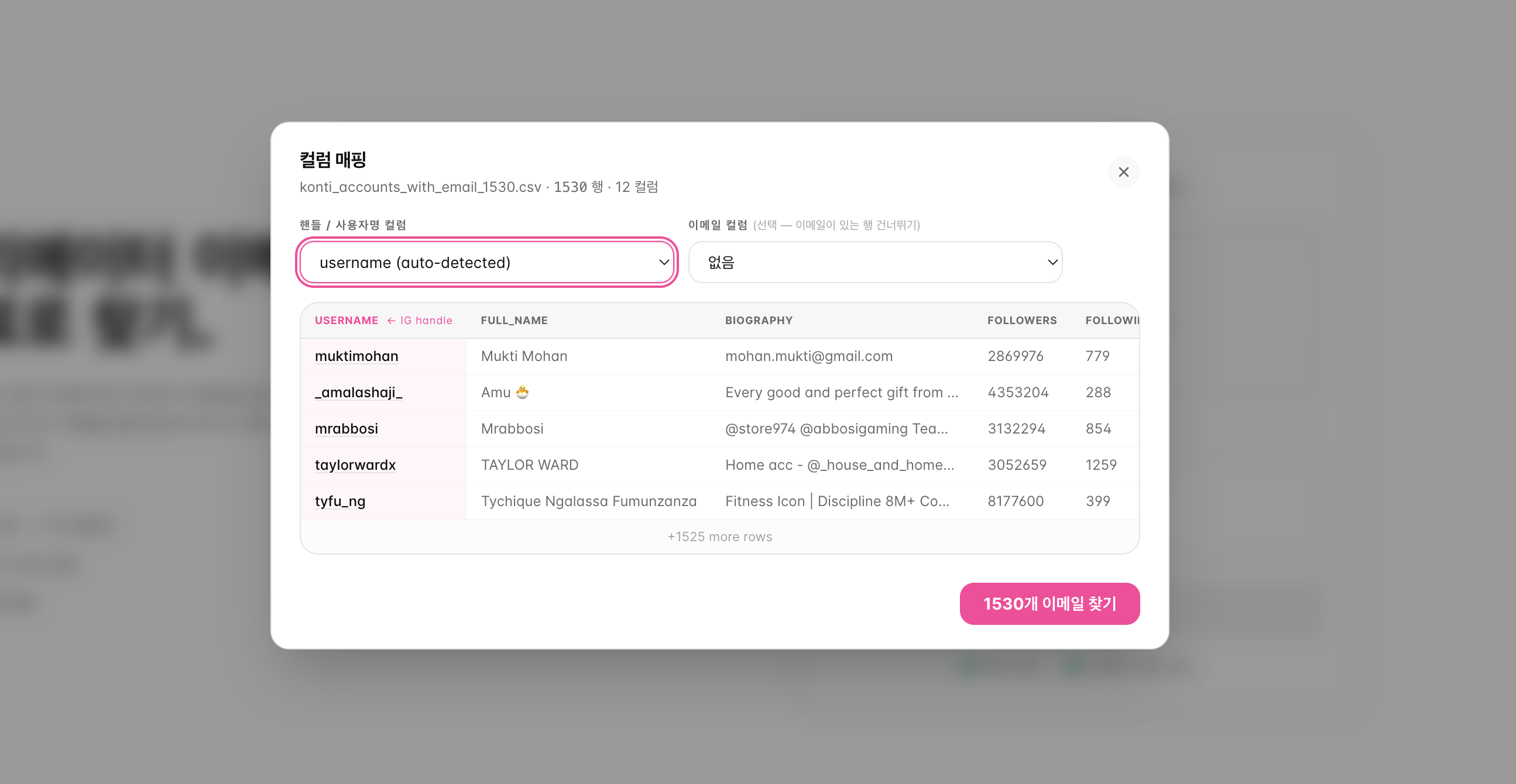Viewport: 1516px width, 784px height.
Task: Click the muktimohan username link
Action: tap(356, 356)
